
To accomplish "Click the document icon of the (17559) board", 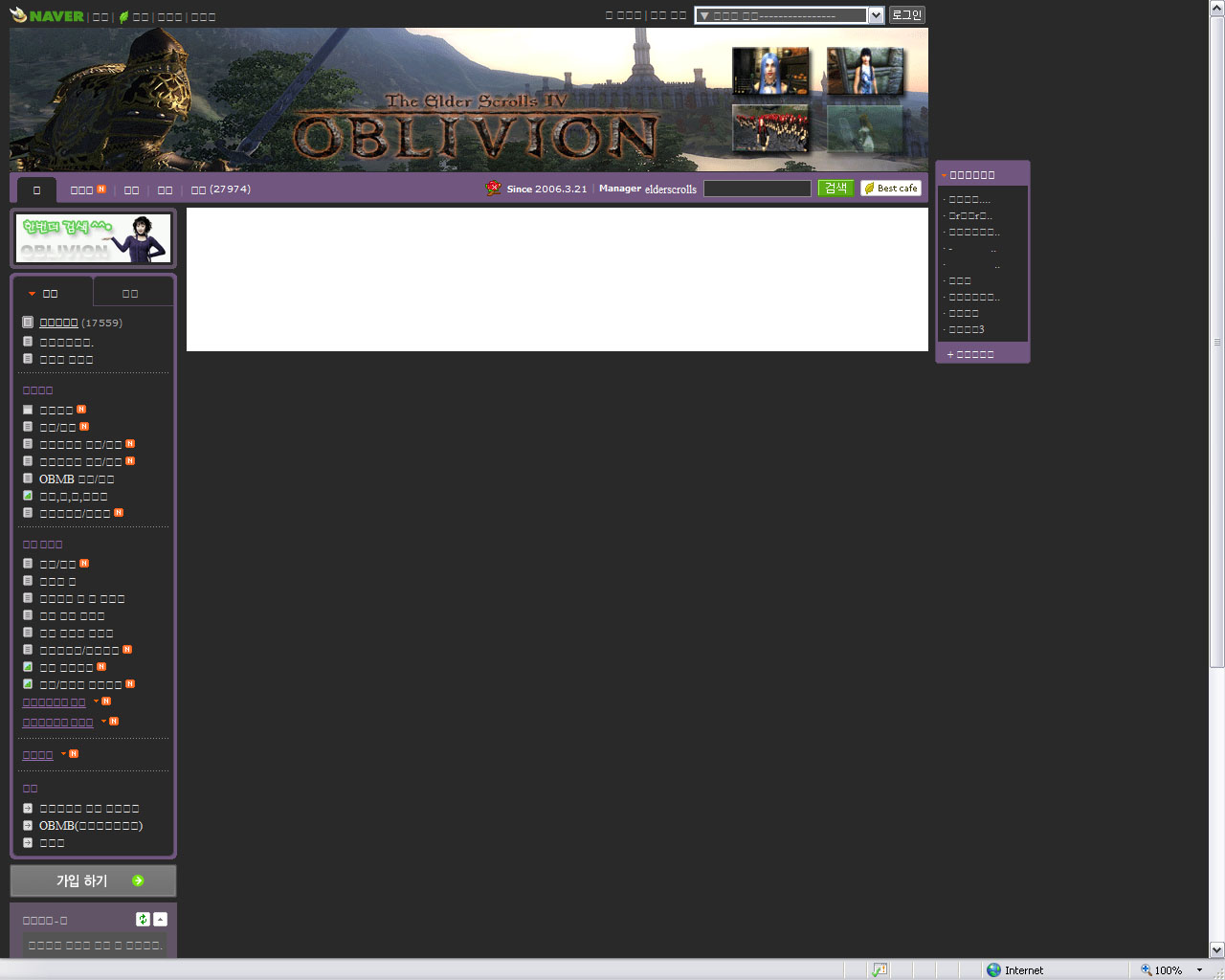I will 28,323.
